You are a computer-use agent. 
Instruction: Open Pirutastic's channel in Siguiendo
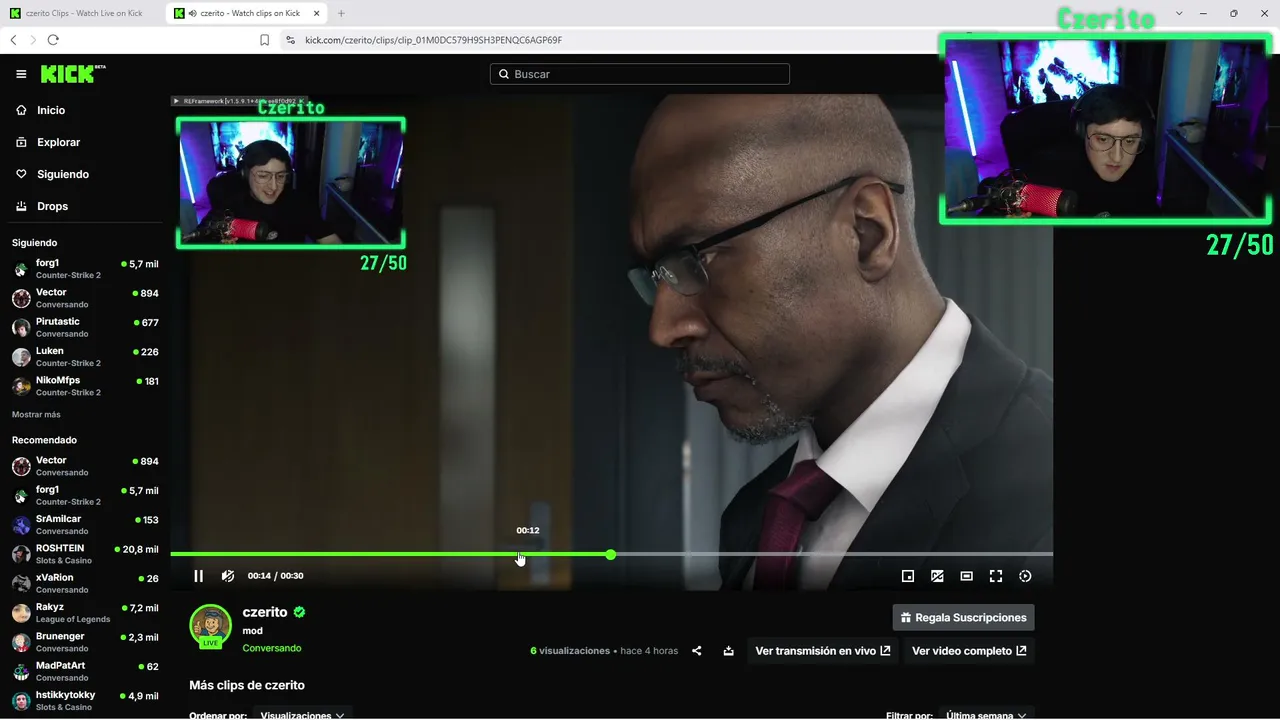pos(85,327)
